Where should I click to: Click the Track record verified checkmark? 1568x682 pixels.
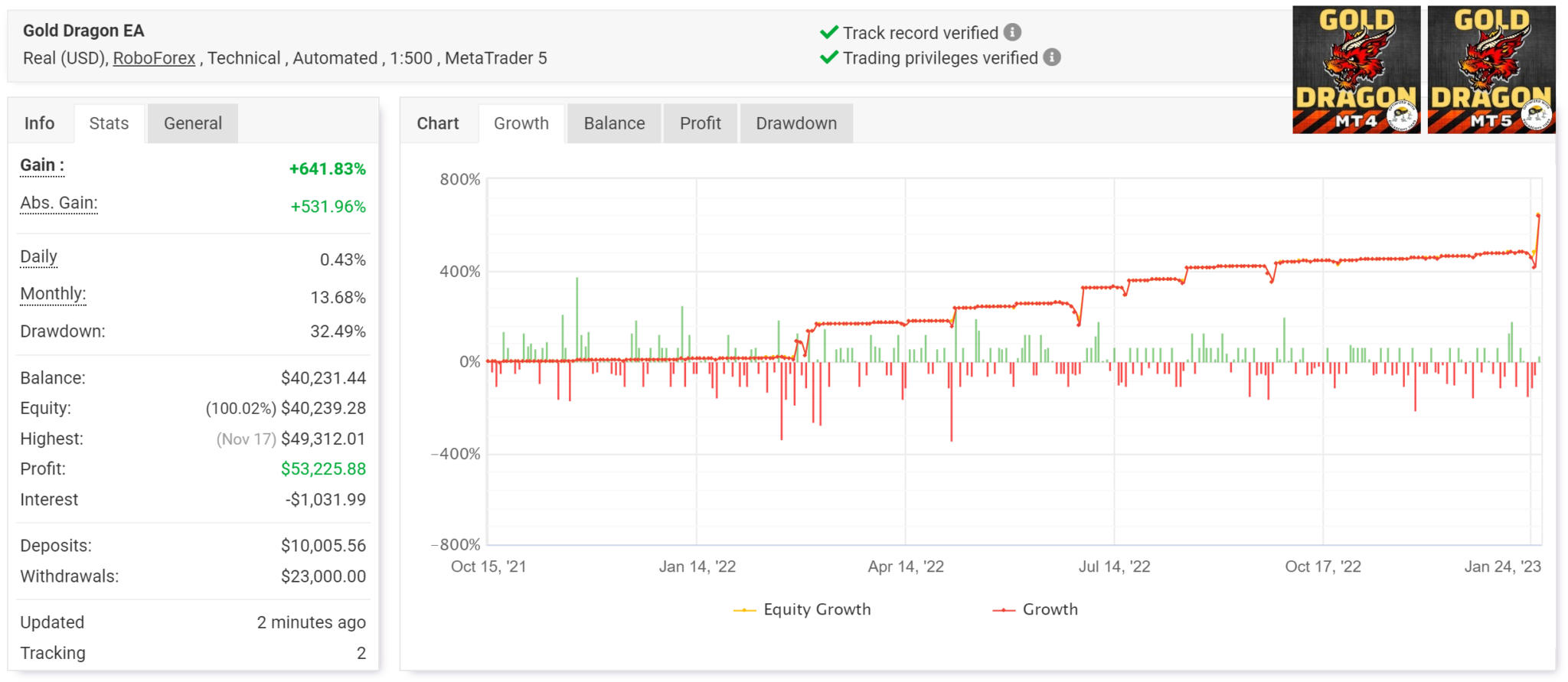tap(828, 32)
